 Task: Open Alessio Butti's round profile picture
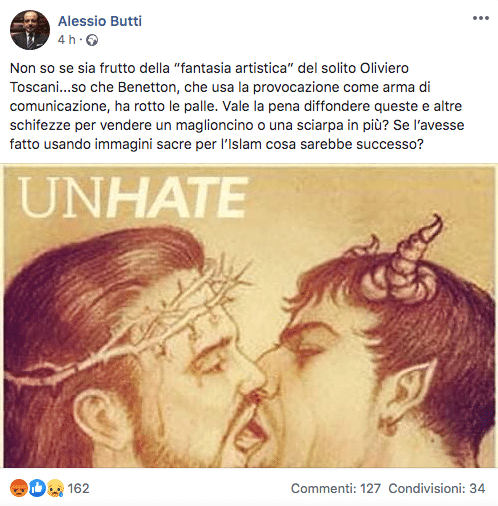[30, 30]
